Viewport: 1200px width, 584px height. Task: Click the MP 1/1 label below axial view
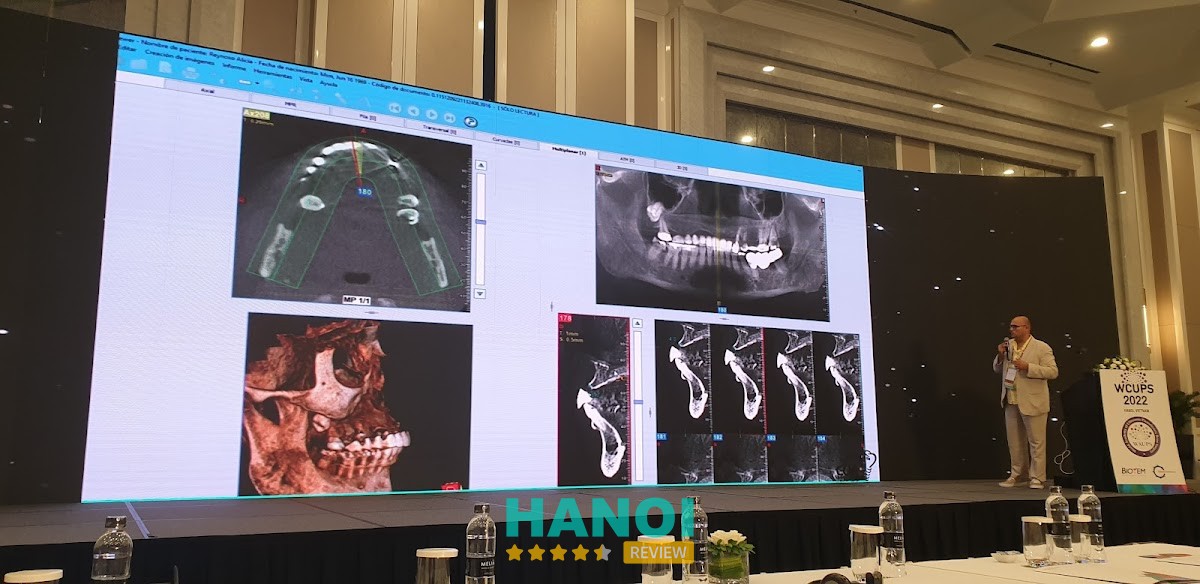click(x=357, y=300)
